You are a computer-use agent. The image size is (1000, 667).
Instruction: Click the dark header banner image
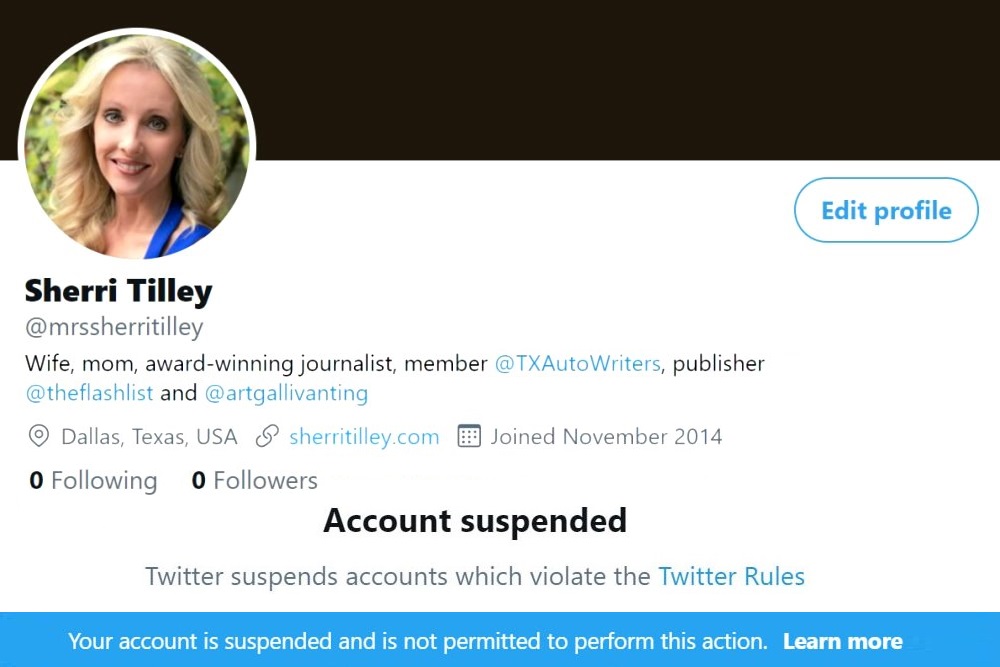[620, 78]
